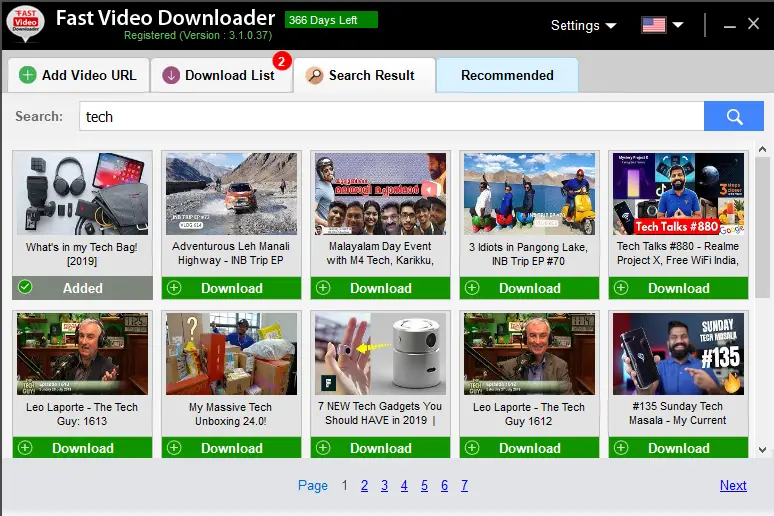Download Leo Laporte The Tech Guy 1612
Viewport: 774px width, 516px height.
pyautogui.click(x=530, y=448)
